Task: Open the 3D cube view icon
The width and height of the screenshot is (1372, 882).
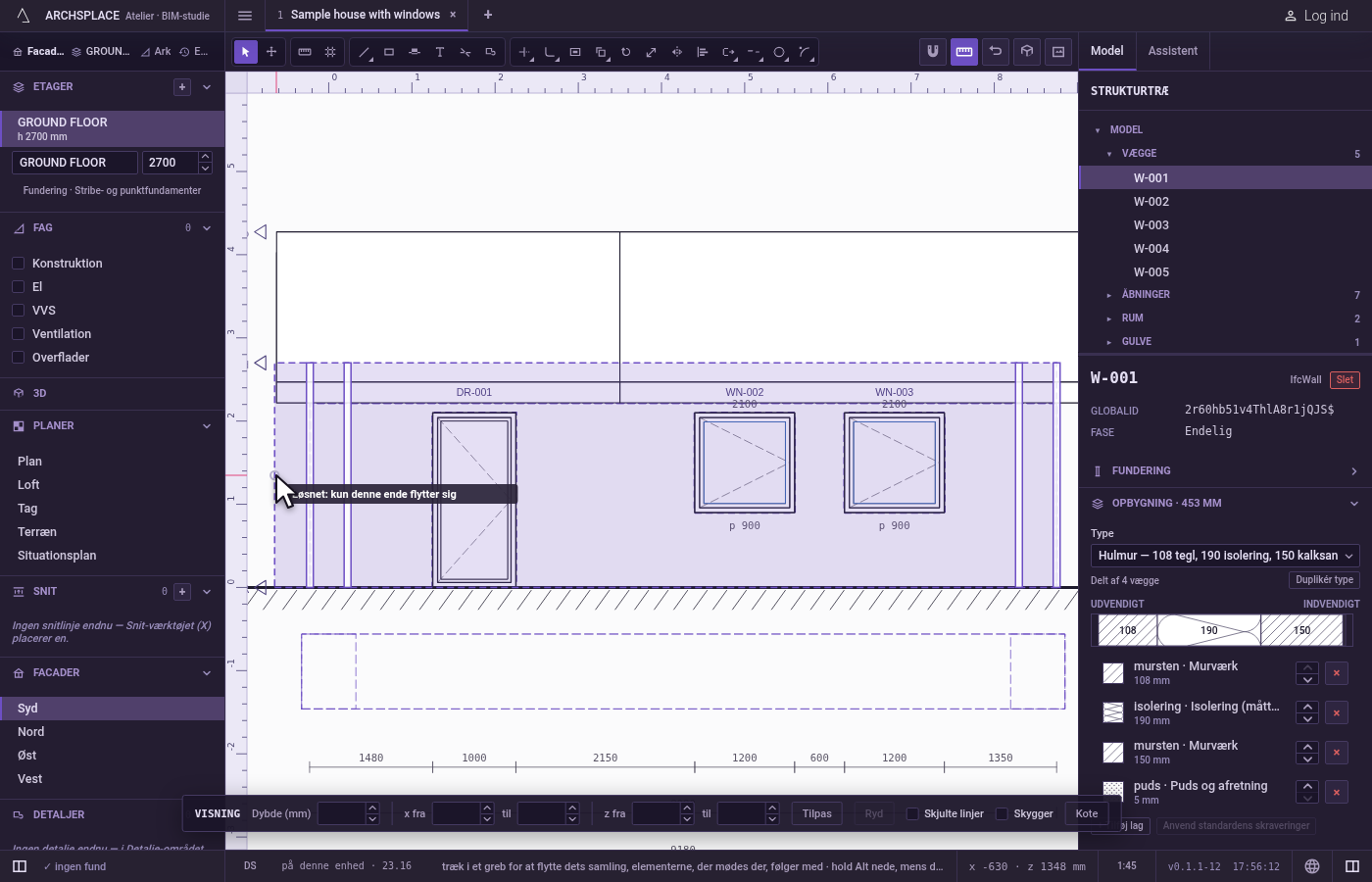Action: (1027, 52)
